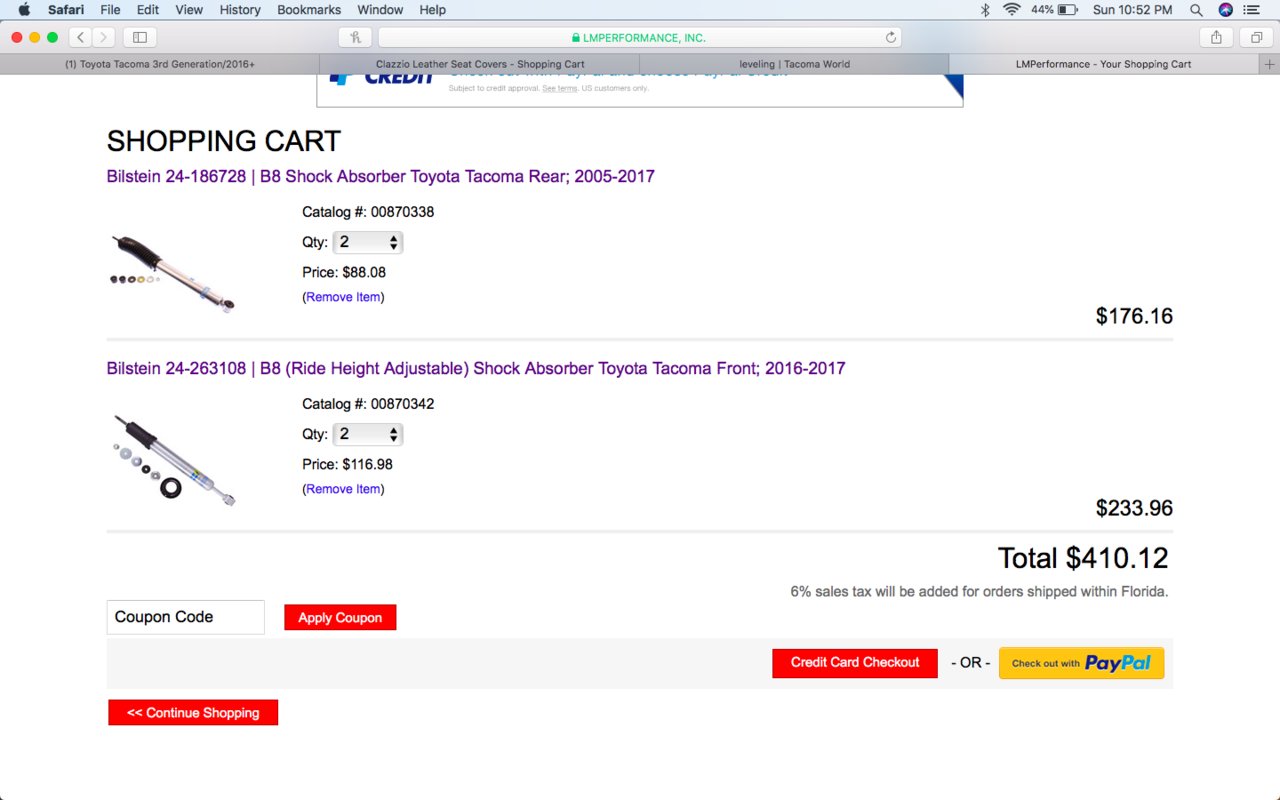
Task: Click the front shock absorber thumbnail
Action: (x=174, y=460)
